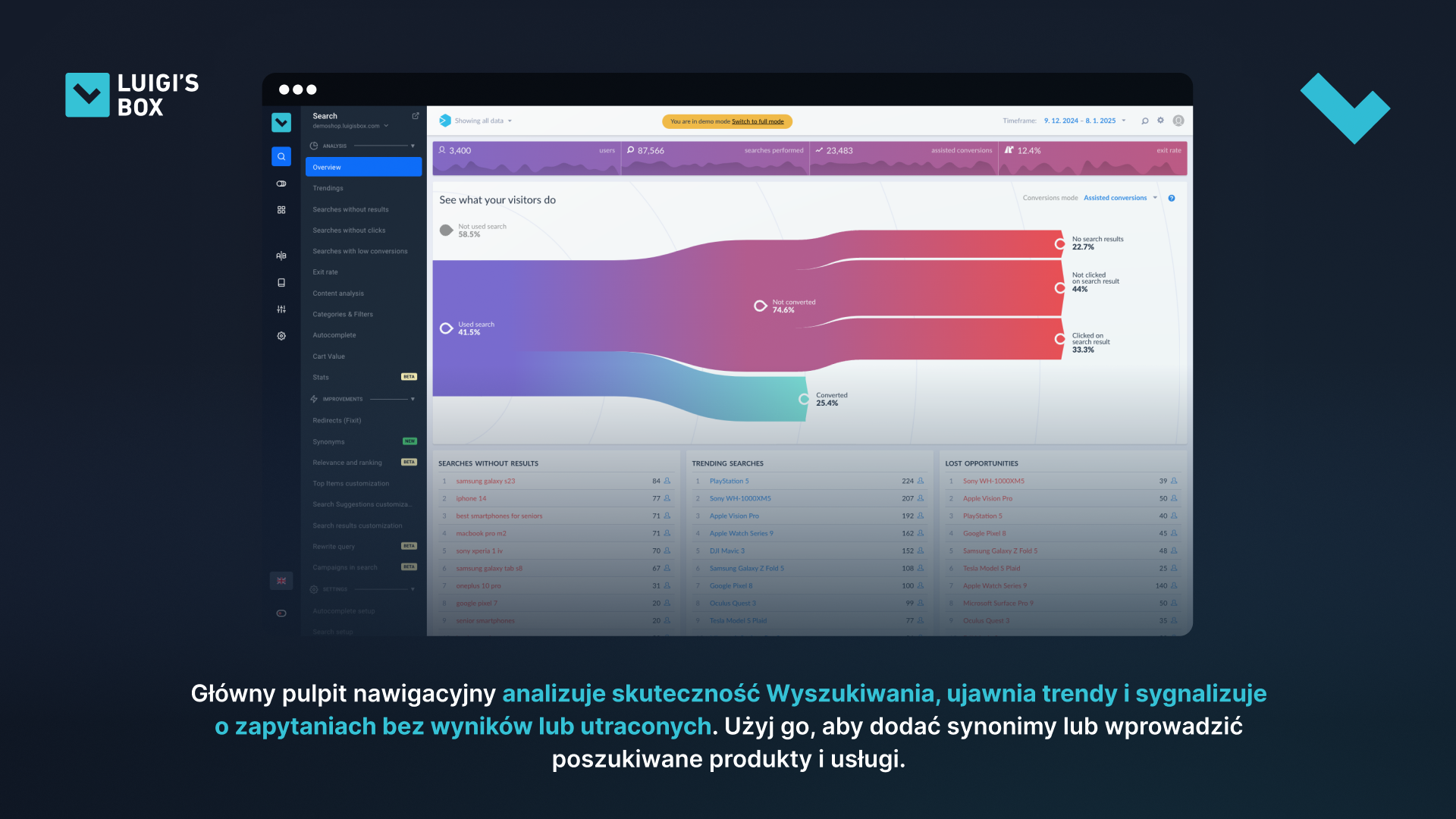This screenshot has width=1456, height=819.
Task: Click the UK flag language icon
Action: coord(281,581)
